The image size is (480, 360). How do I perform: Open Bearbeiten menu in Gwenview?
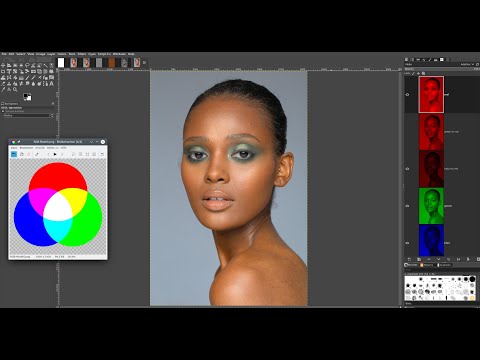(x=26, y=147)
